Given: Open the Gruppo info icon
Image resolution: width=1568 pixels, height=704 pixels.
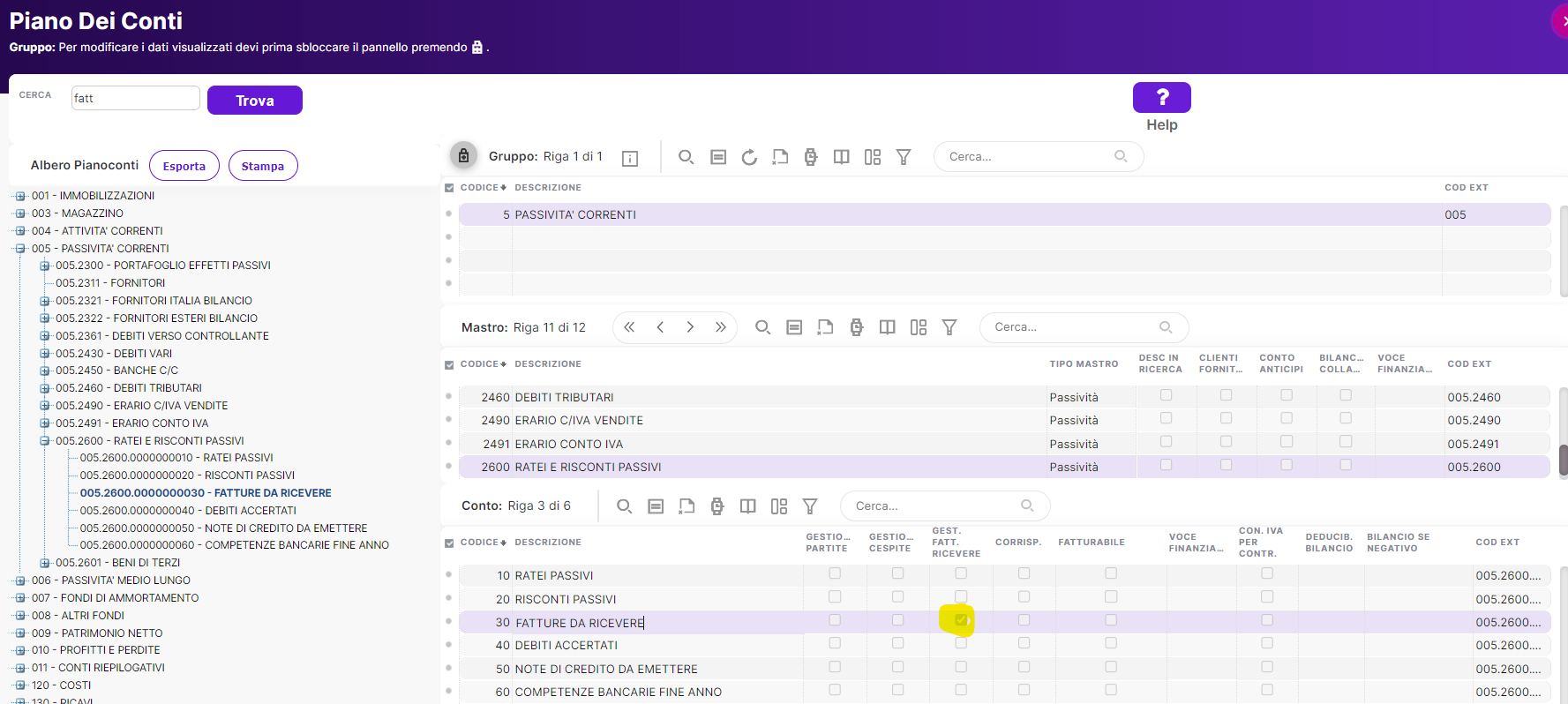Looking at the screenshot, I should tap(630, 159).
